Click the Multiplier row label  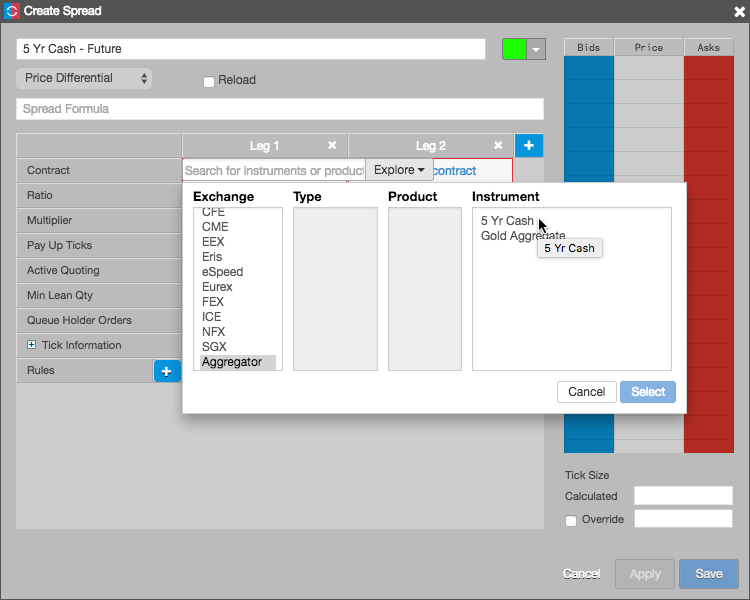(x=49, y=220)
